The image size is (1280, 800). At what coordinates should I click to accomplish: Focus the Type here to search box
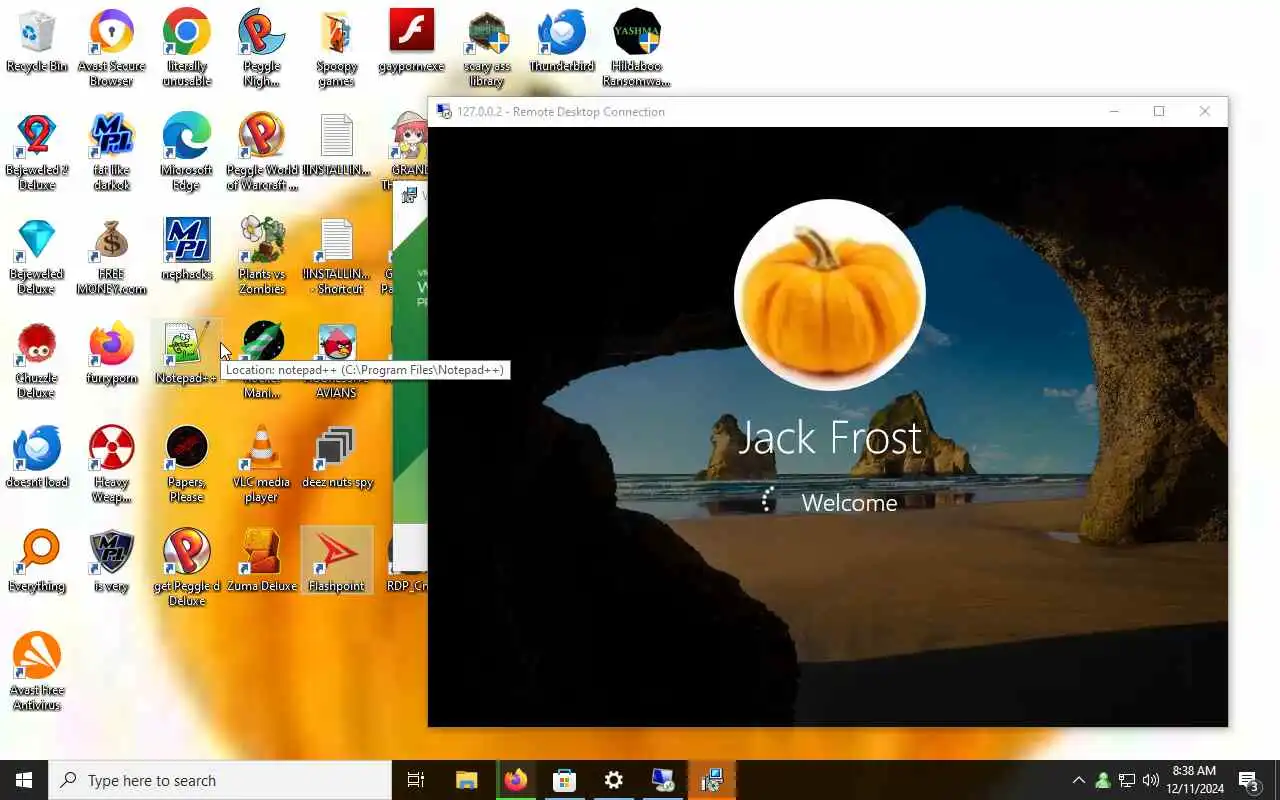pos(220,780)
